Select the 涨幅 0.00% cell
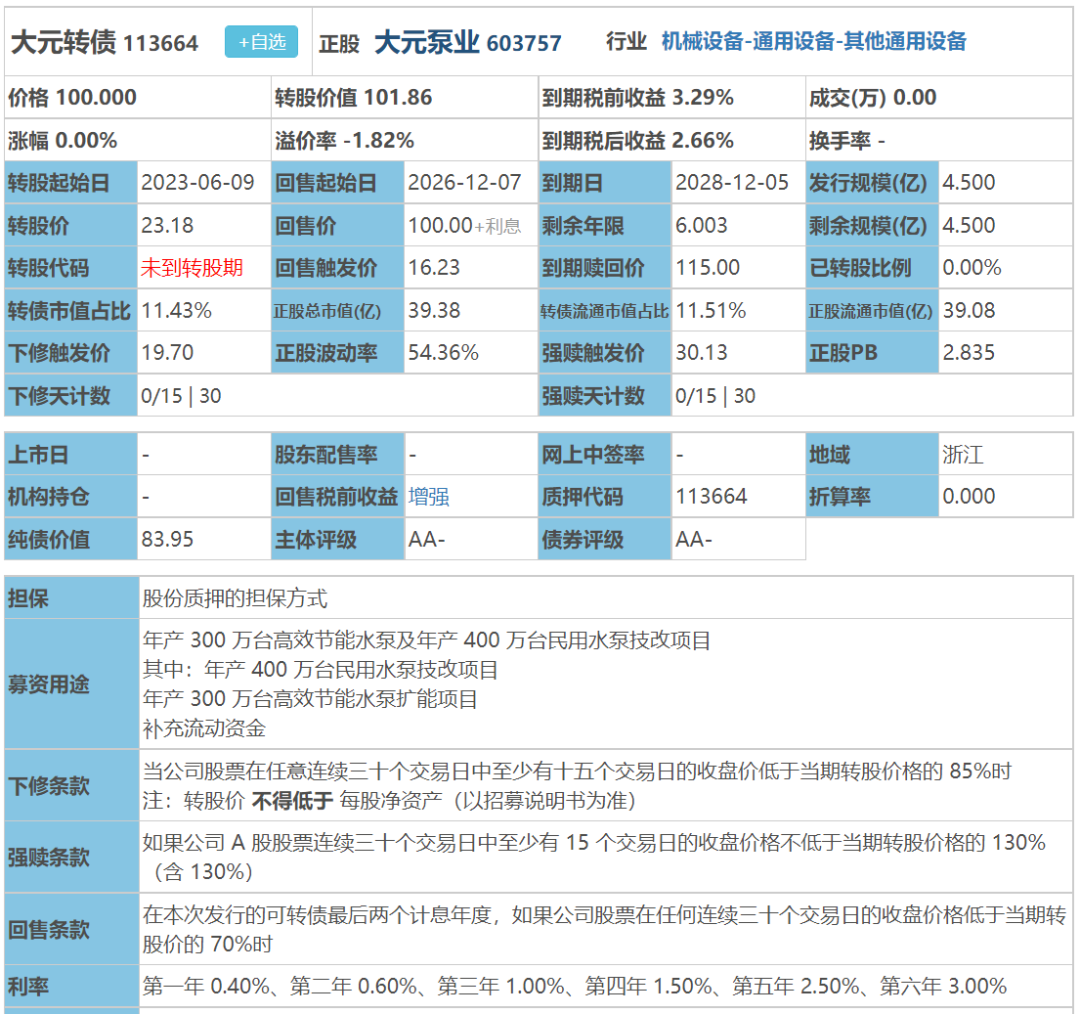 [x=138, y=141]
